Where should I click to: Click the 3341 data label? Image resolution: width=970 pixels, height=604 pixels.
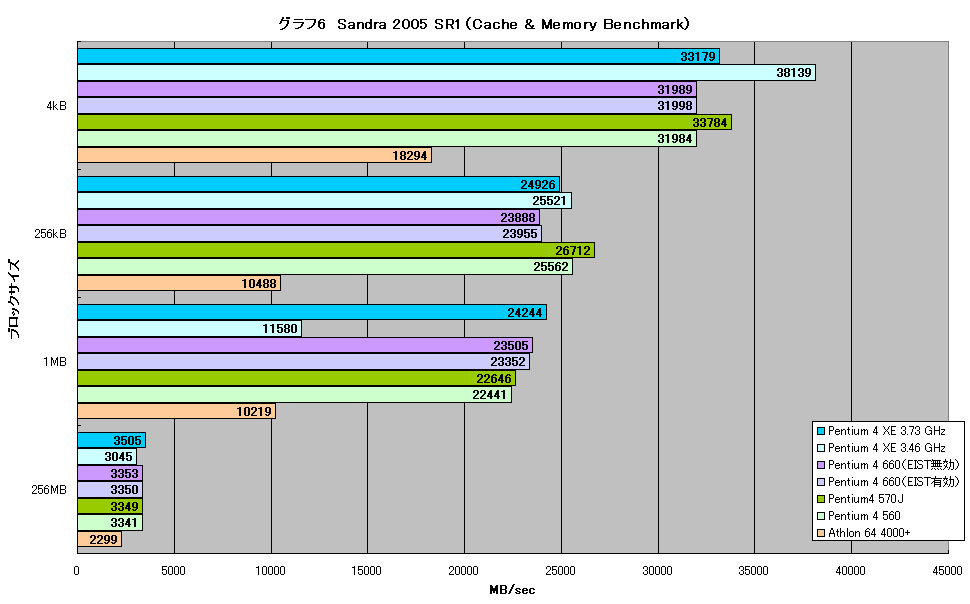[x=124, y=522]
